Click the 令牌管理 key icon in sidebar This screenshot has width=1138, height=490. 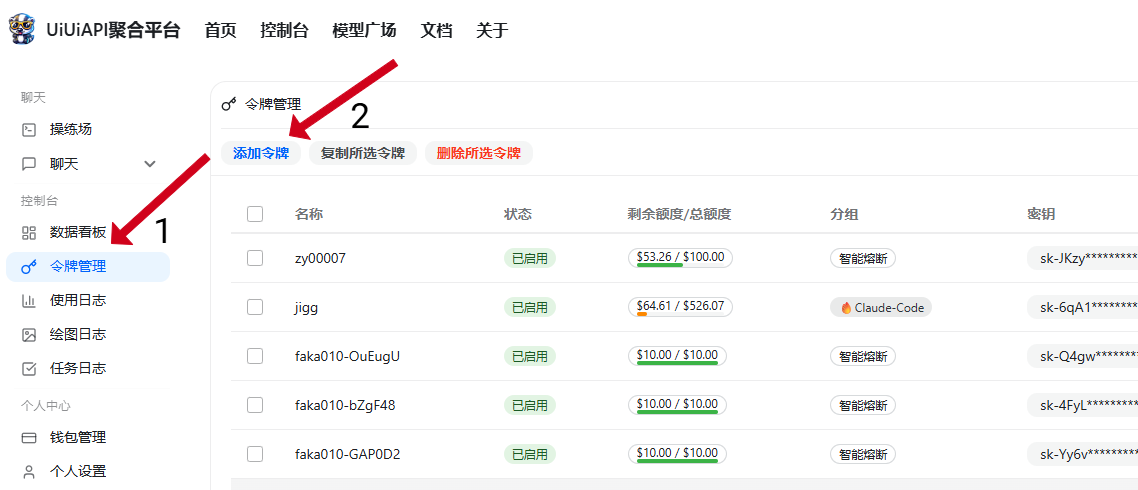[29, 266]
